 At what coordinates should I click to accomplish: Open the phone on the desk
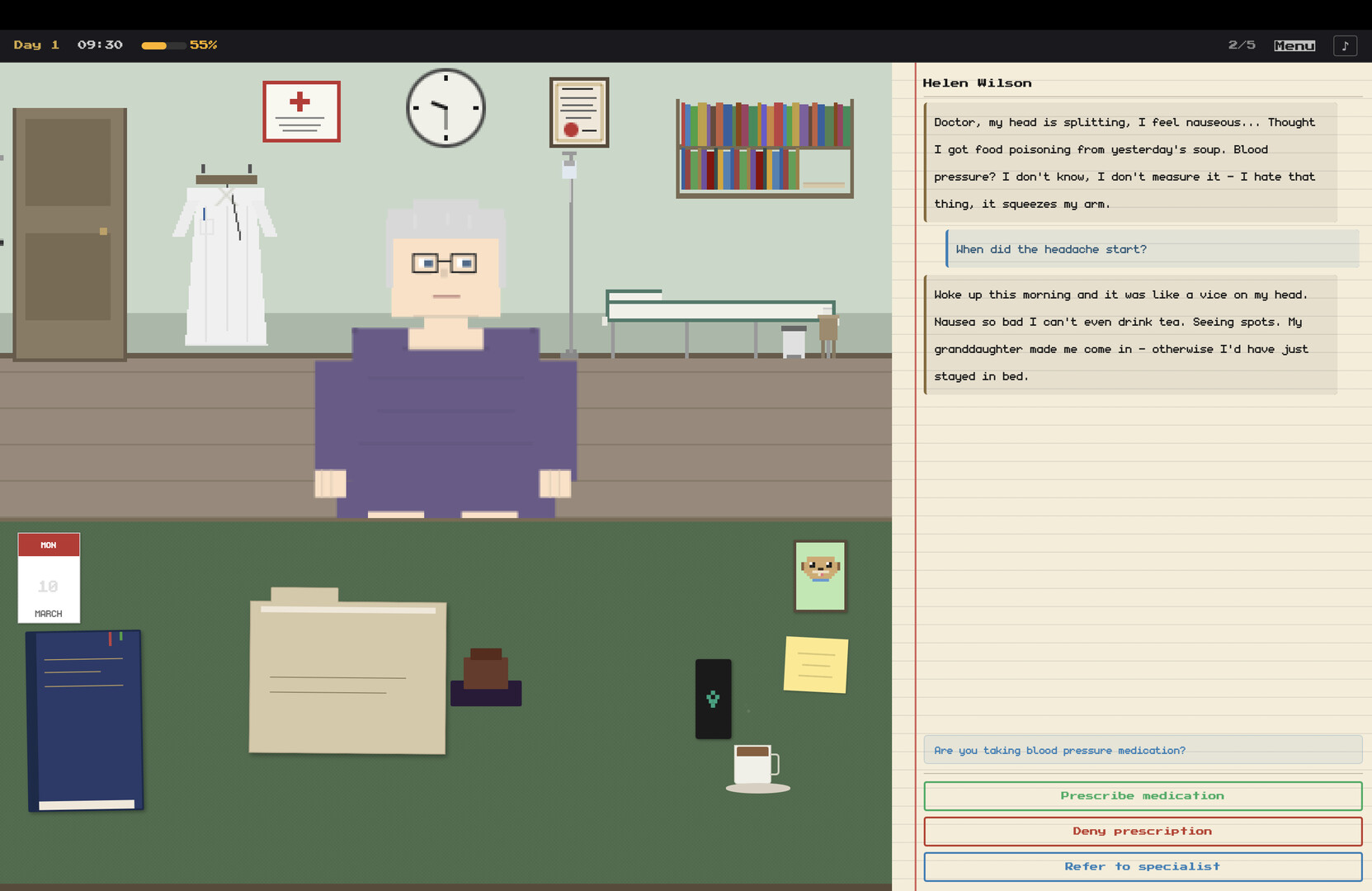coord(713,697)
